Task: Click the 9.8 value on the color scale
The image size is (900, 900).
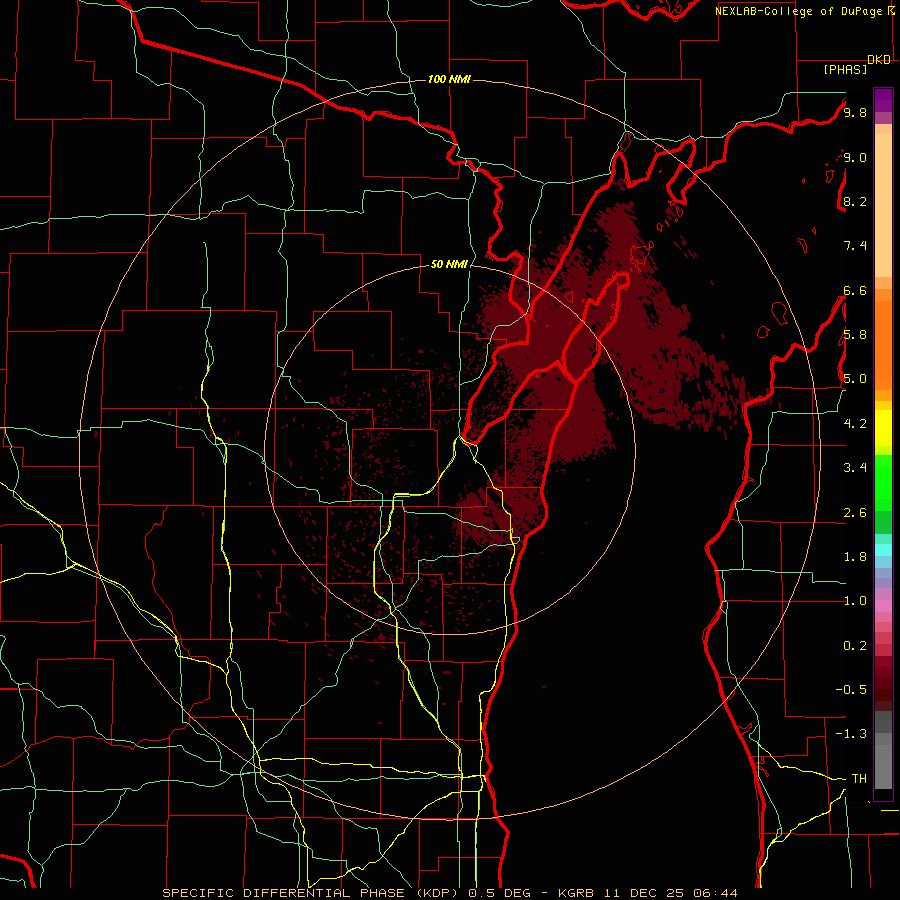Action: [855, 112]
